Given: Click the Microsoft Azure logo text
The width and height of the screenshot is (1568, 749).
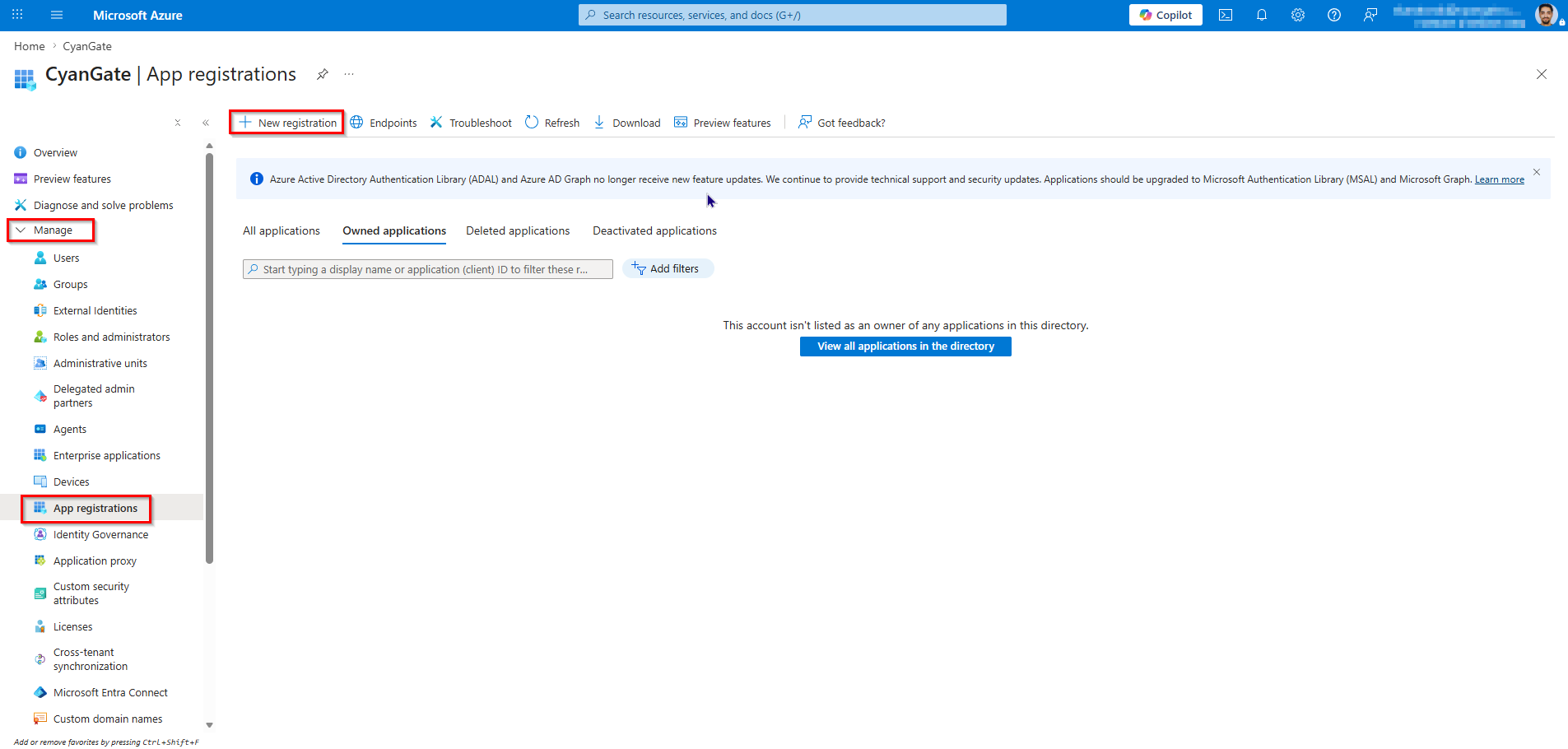Looking at the screenshot, I should (137, 15).
